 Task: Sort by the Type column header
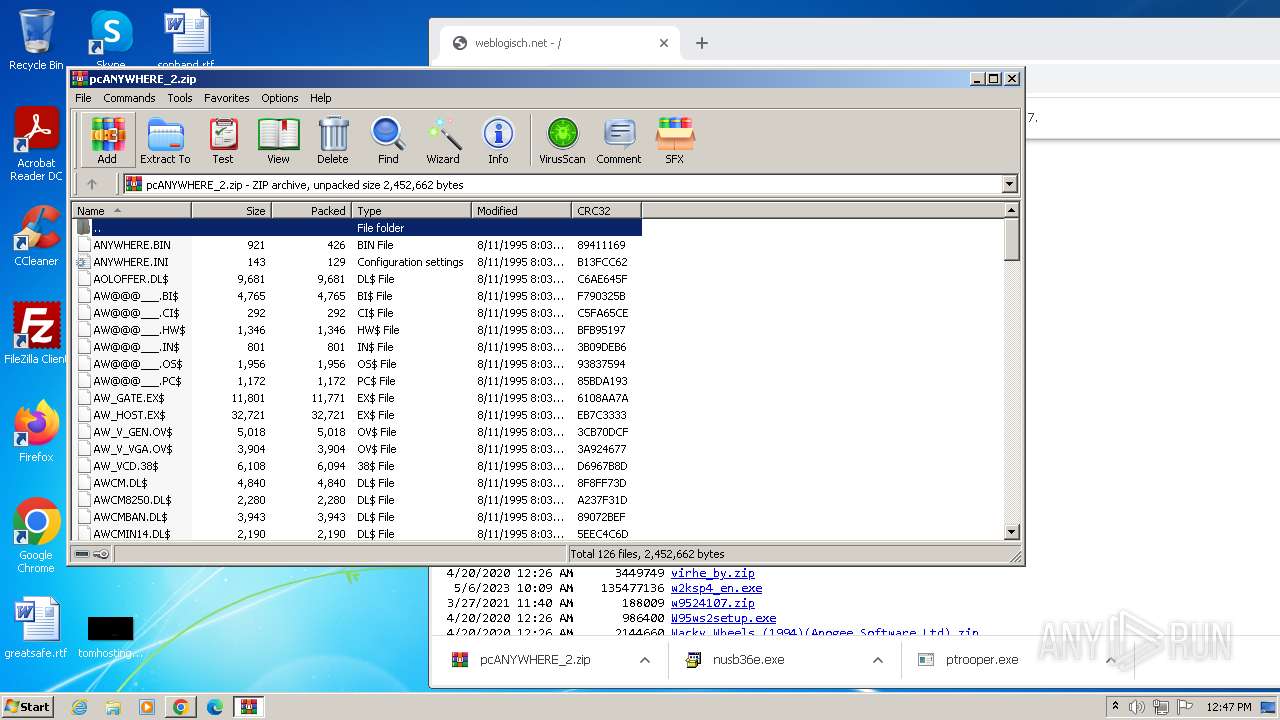[411, 210]
